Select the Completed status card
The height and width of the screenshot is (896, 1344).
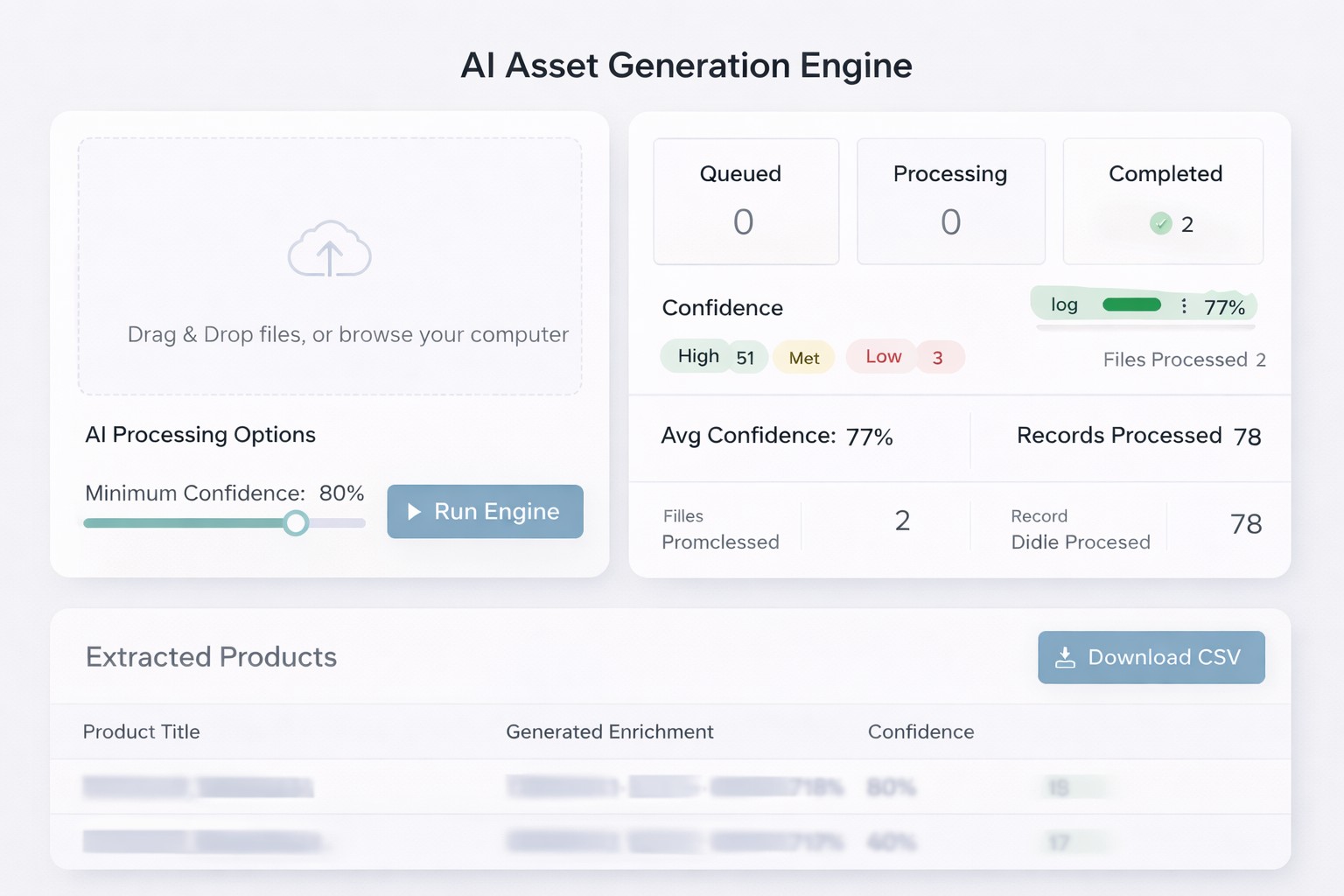tap(1162, 201)
